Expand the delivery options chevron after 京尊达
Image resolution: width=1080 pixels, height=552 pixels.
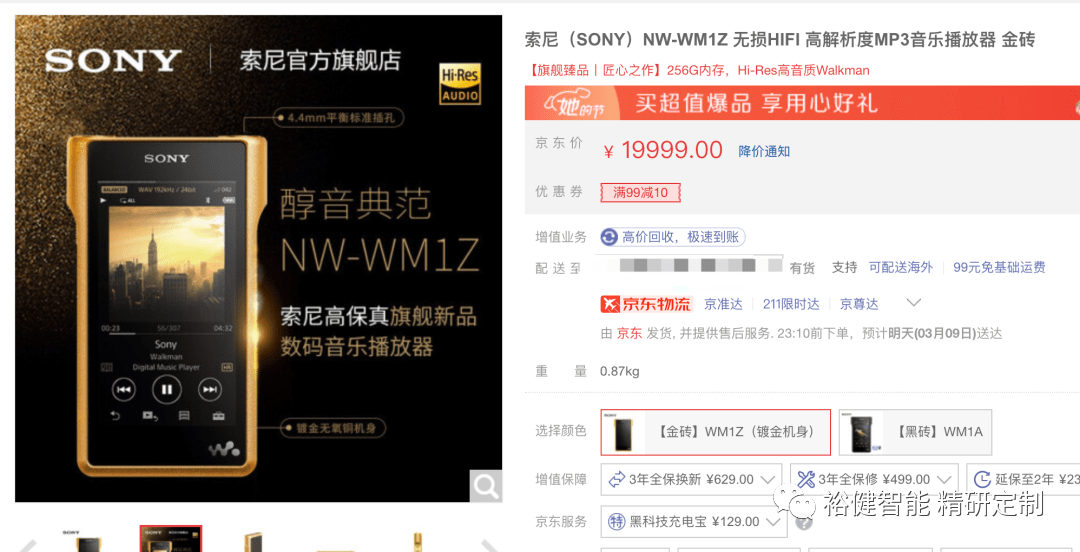pos(913,303)
